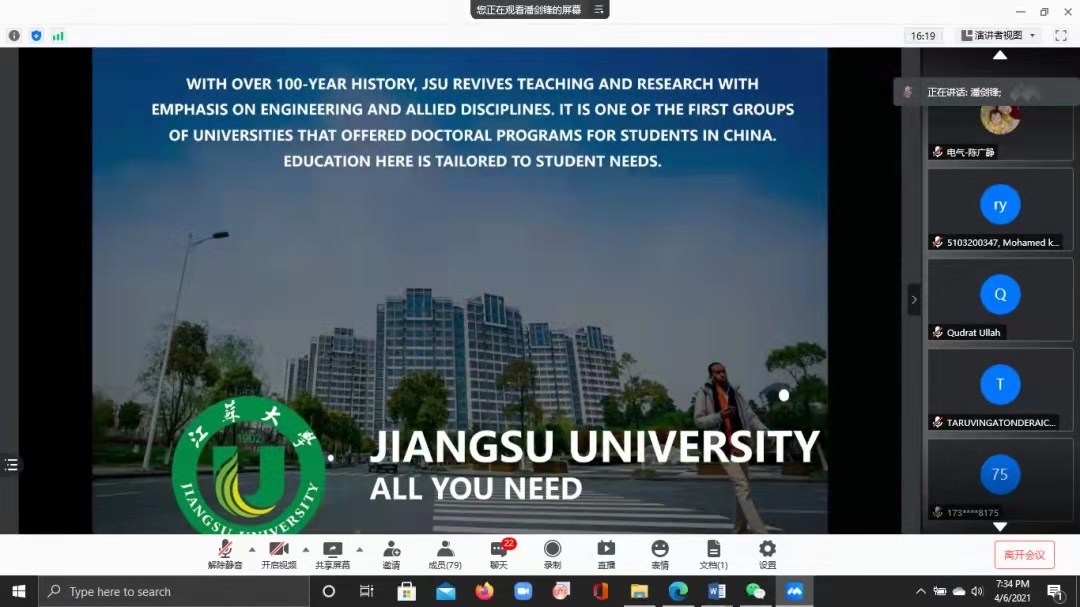Click the invite (邀请) icon
The image size is (1080, 607).
click(391, 553)
